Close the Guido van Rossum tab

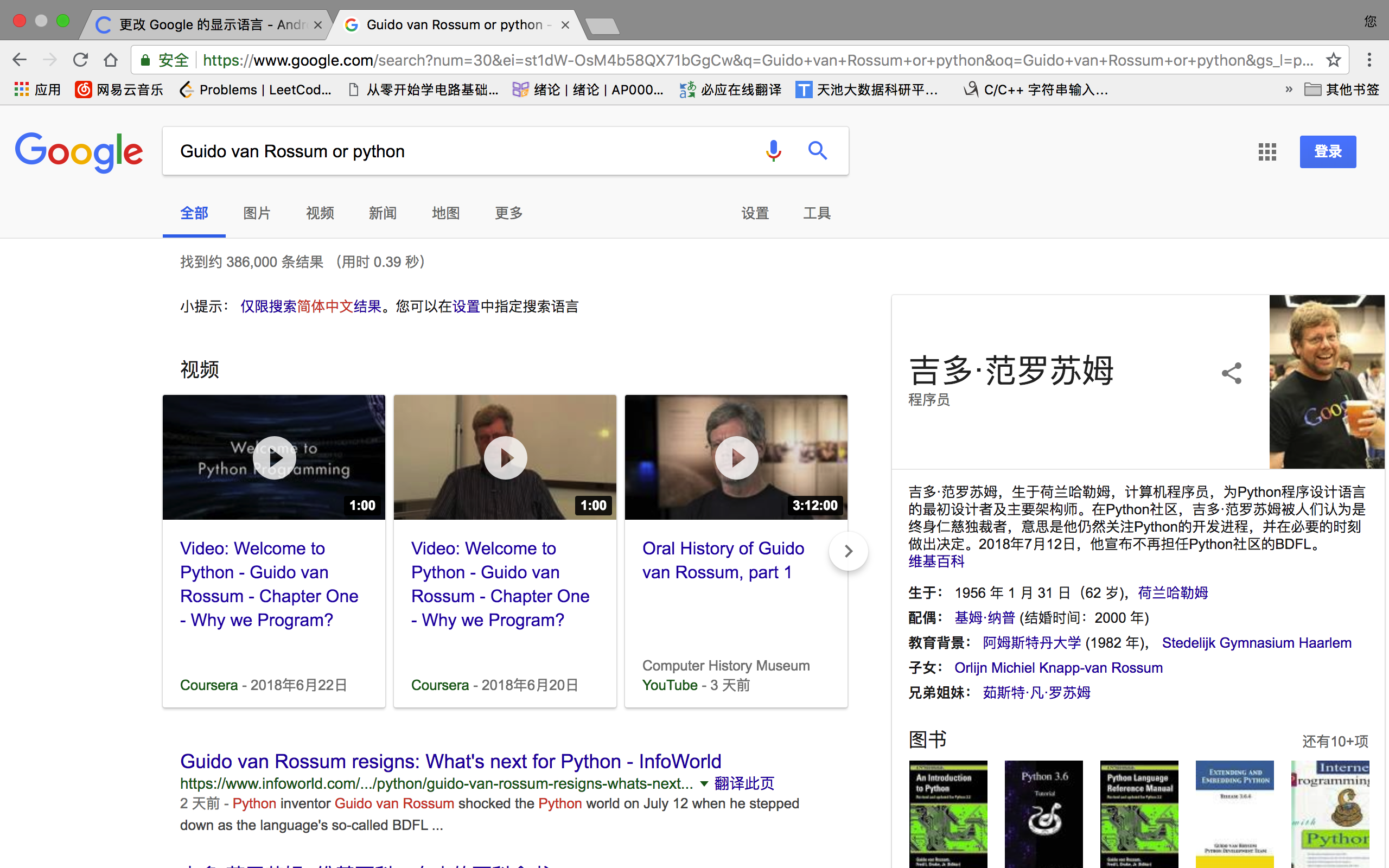click(565, 25)
